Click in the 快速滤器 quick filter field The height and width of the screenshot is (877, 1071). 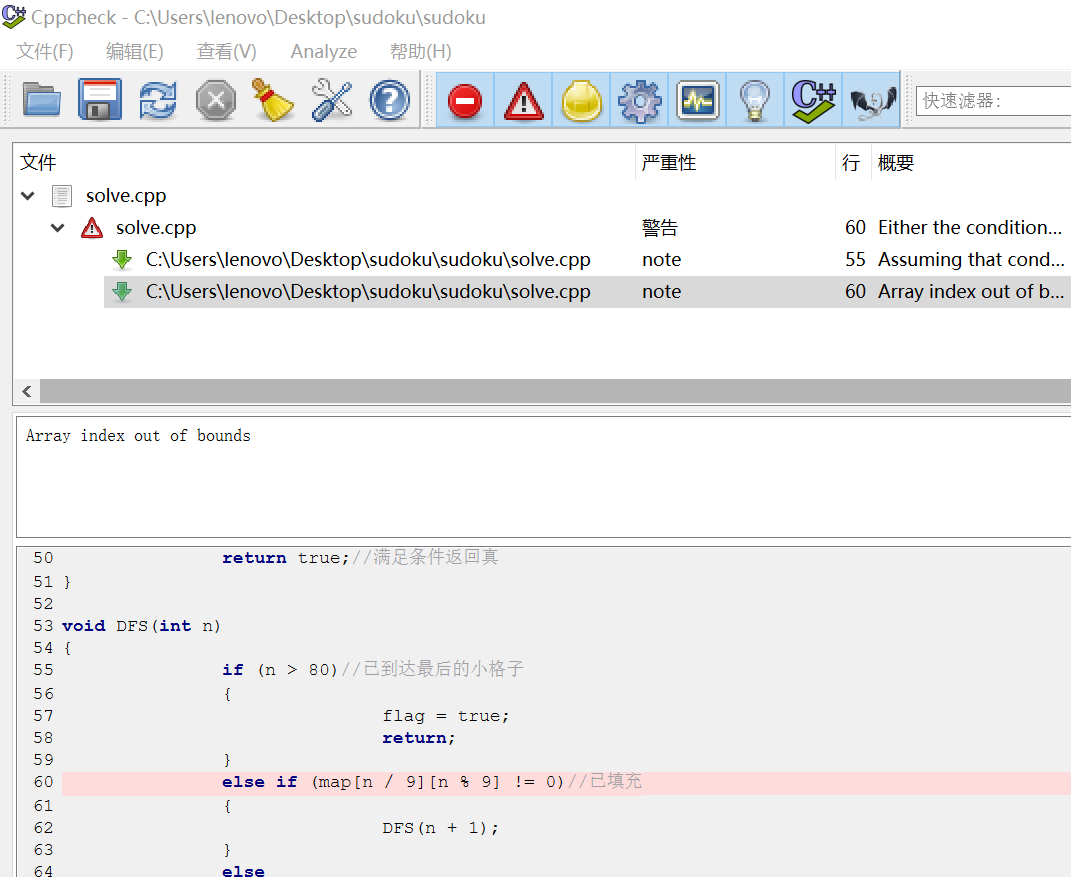click(993, 100)
